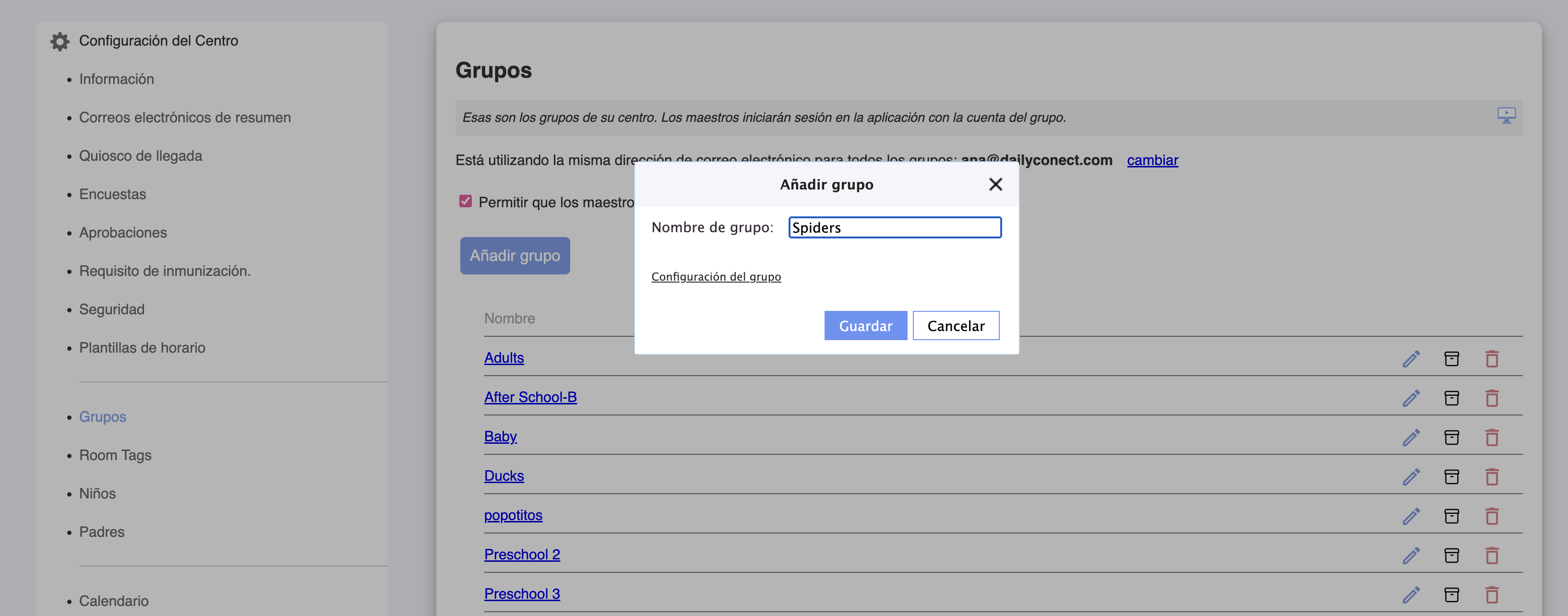Image resolution: width=1568 pixels, height=616 pixels.
Task: Click Guardar to save the group
Action: coord(865,326)
